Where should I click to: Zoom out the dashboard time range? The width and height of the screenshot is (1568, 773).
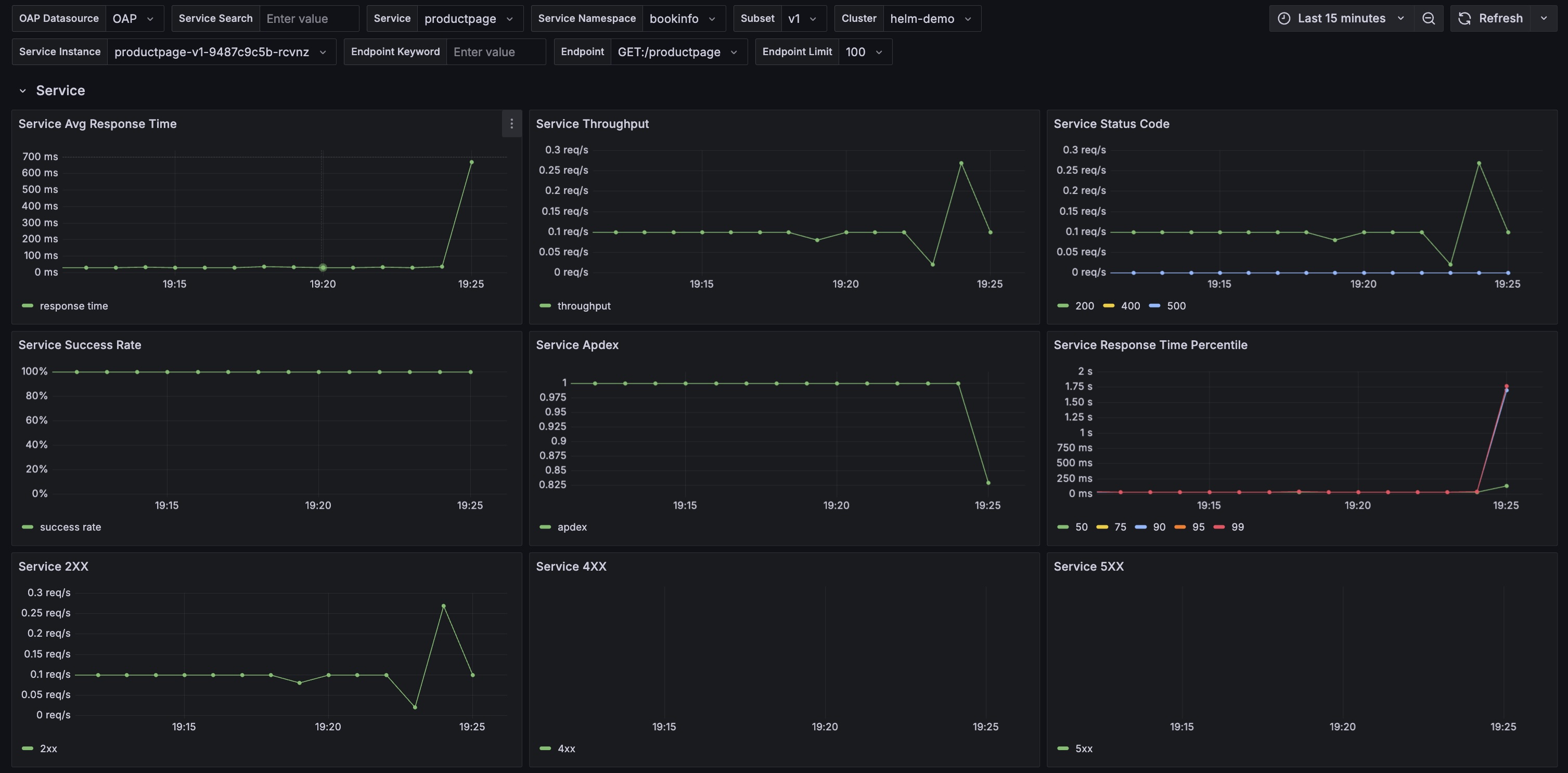point(1429,18)
